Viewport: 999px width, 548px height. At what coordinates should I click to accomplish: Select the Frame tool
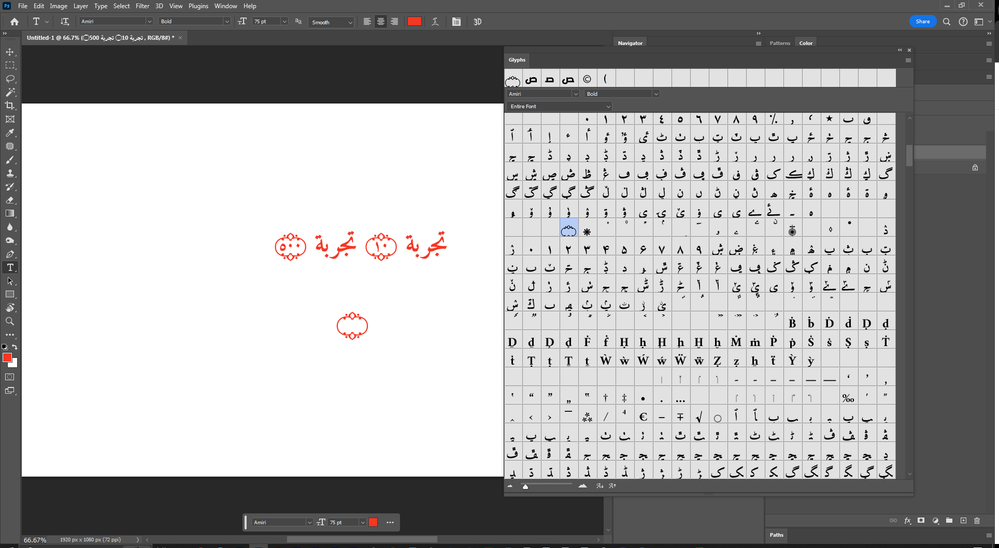[10, 119]
